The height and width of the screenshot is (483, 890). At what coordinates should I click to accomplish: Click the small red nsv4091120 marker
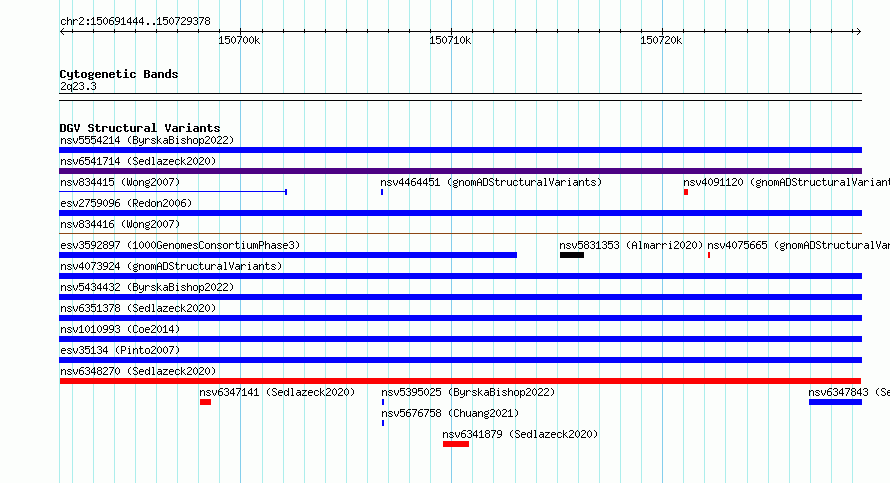coord(686,192)
